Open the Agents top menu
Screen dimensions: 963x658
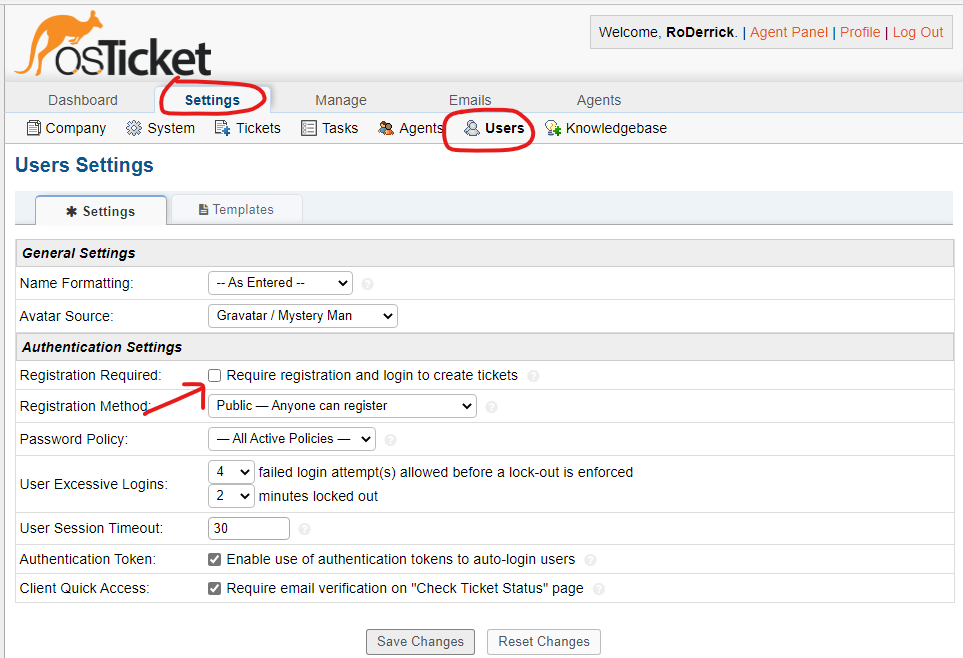[599, 100]
